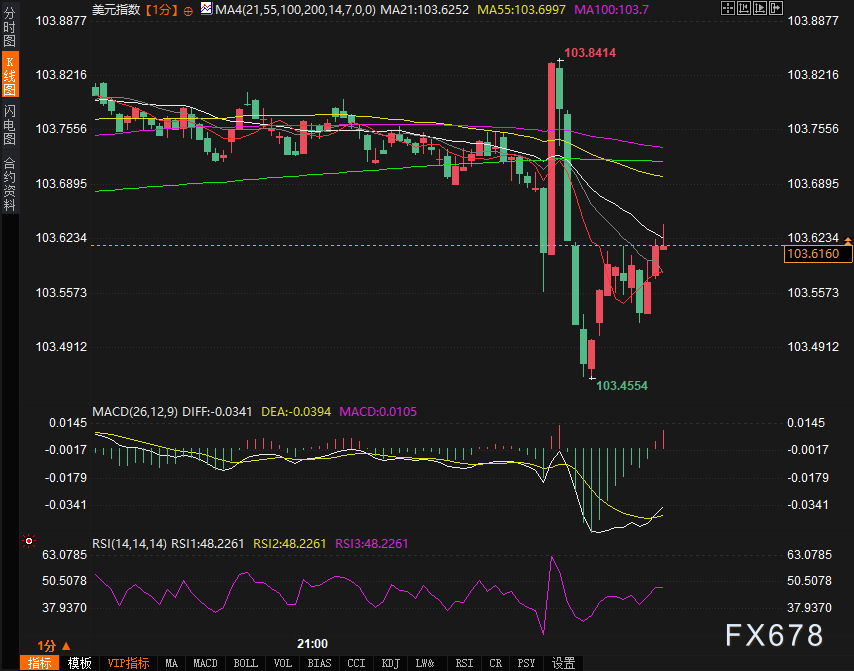This screenshot has width=854, height=671.
Task: Open 闪电图 from the left sidebar
Action: point(10,123)
